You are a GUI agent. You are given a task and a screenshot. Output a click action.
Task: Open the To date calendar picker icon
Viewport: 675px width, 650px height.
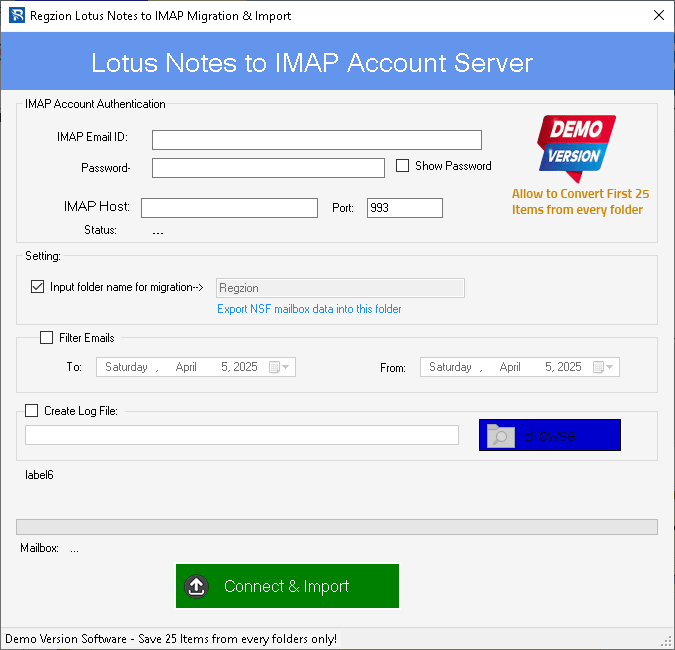click(275, 367)
